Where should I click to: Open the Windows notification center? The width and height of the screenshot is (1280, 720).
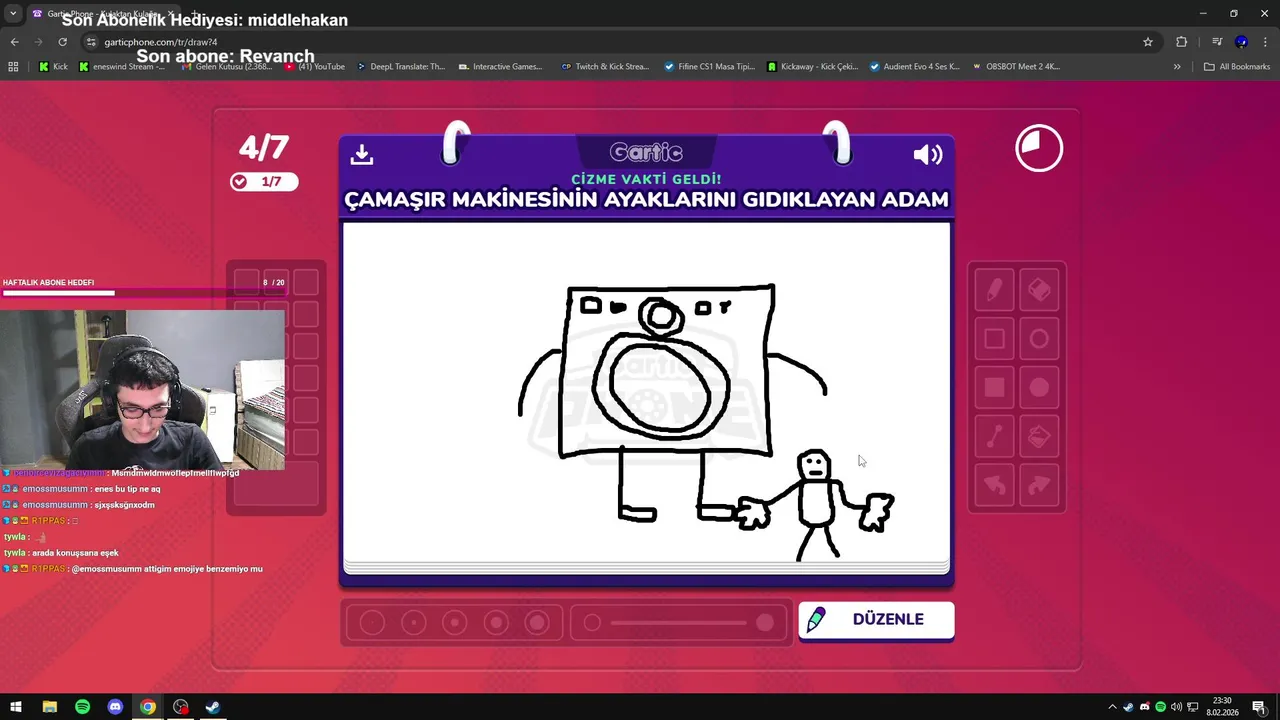tap(1259, 707)
